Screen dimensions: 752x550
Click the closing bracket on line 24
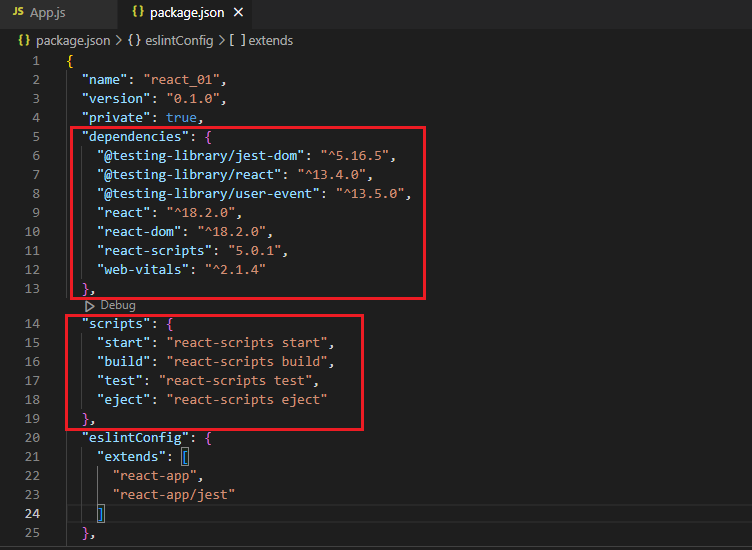coord(101,514)
